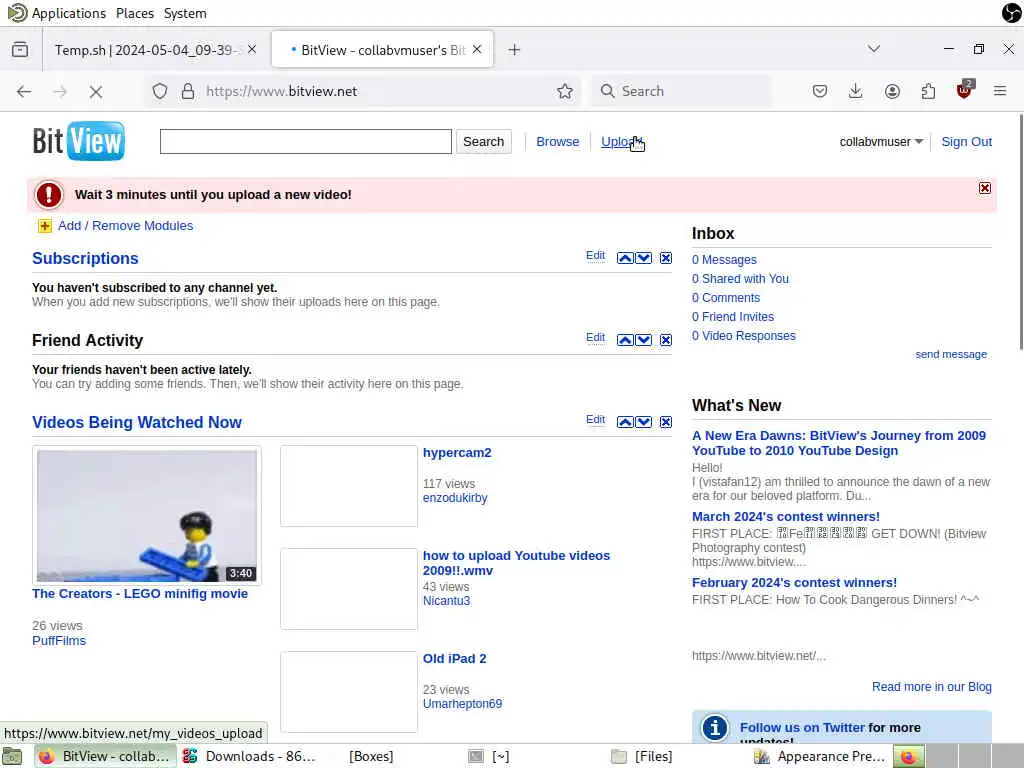This screenshot has width=1024, height=768.
Task: Click the blue info icon by Twitter notice
Action: pos(714,727)
